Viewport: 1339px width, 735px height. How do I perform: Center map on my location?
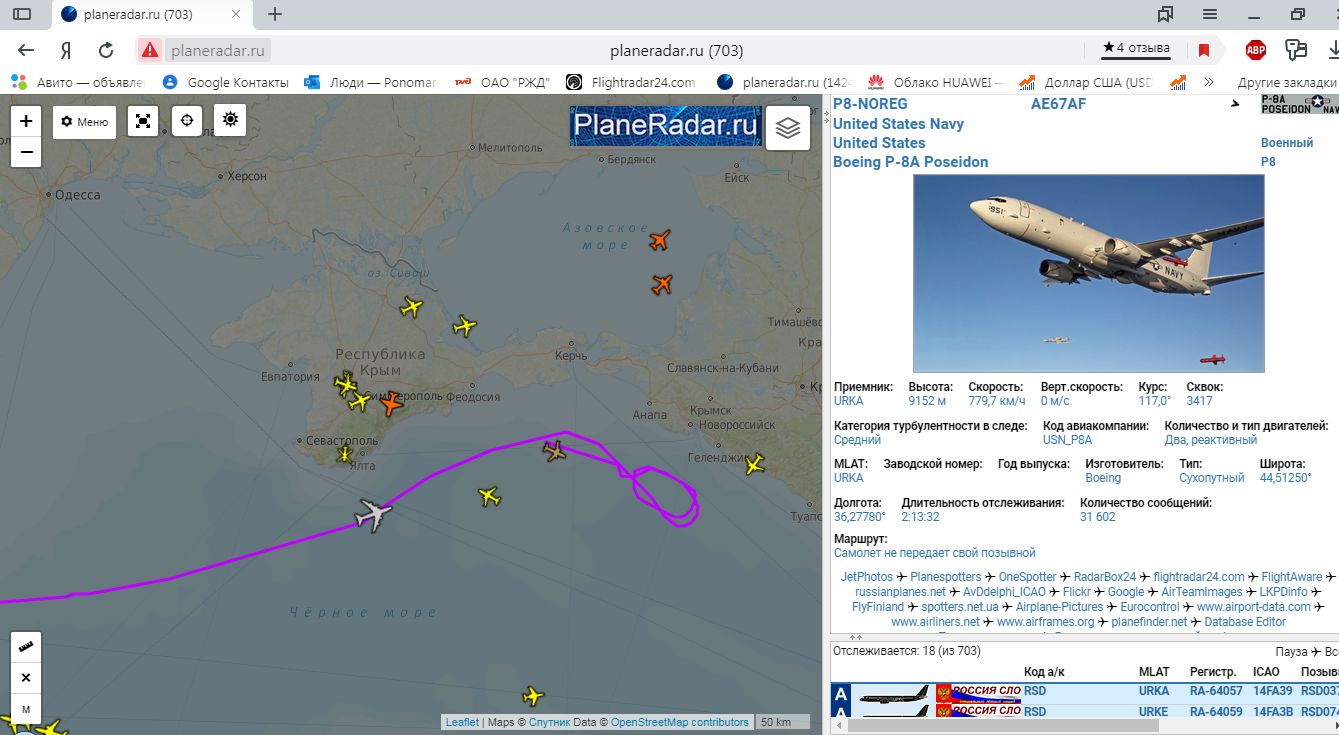pos(187,121)
